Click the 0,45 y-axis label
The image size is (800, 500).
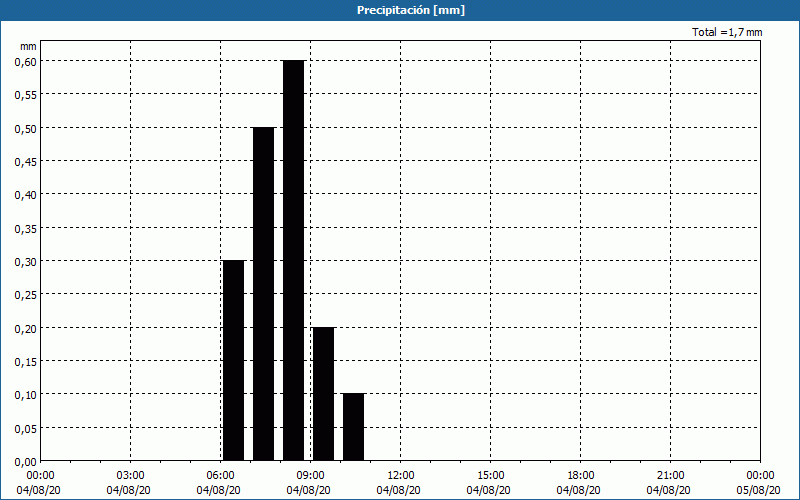26,161
